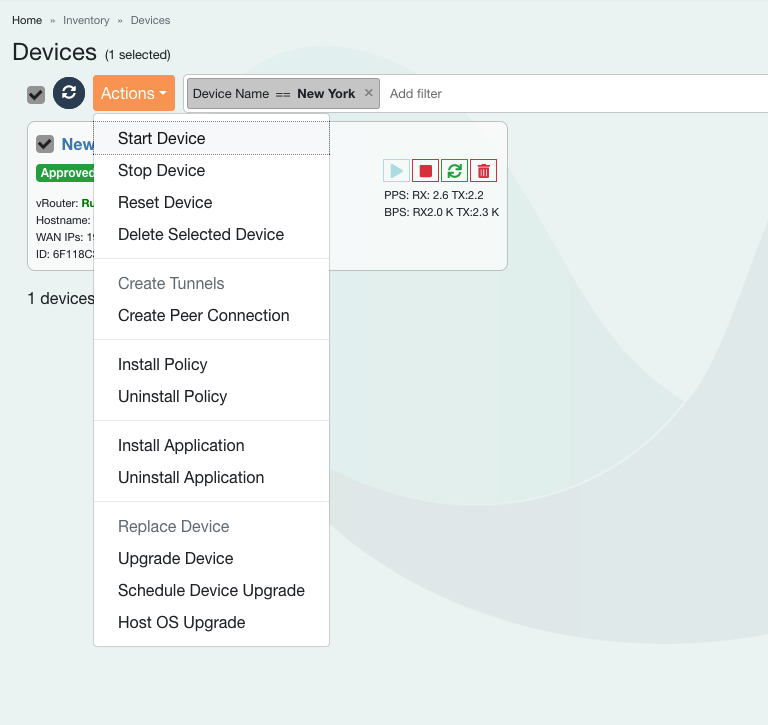The image size is (768, 725).
Task: Select Uninstall Application in the menu
Action: pos(191,477)
